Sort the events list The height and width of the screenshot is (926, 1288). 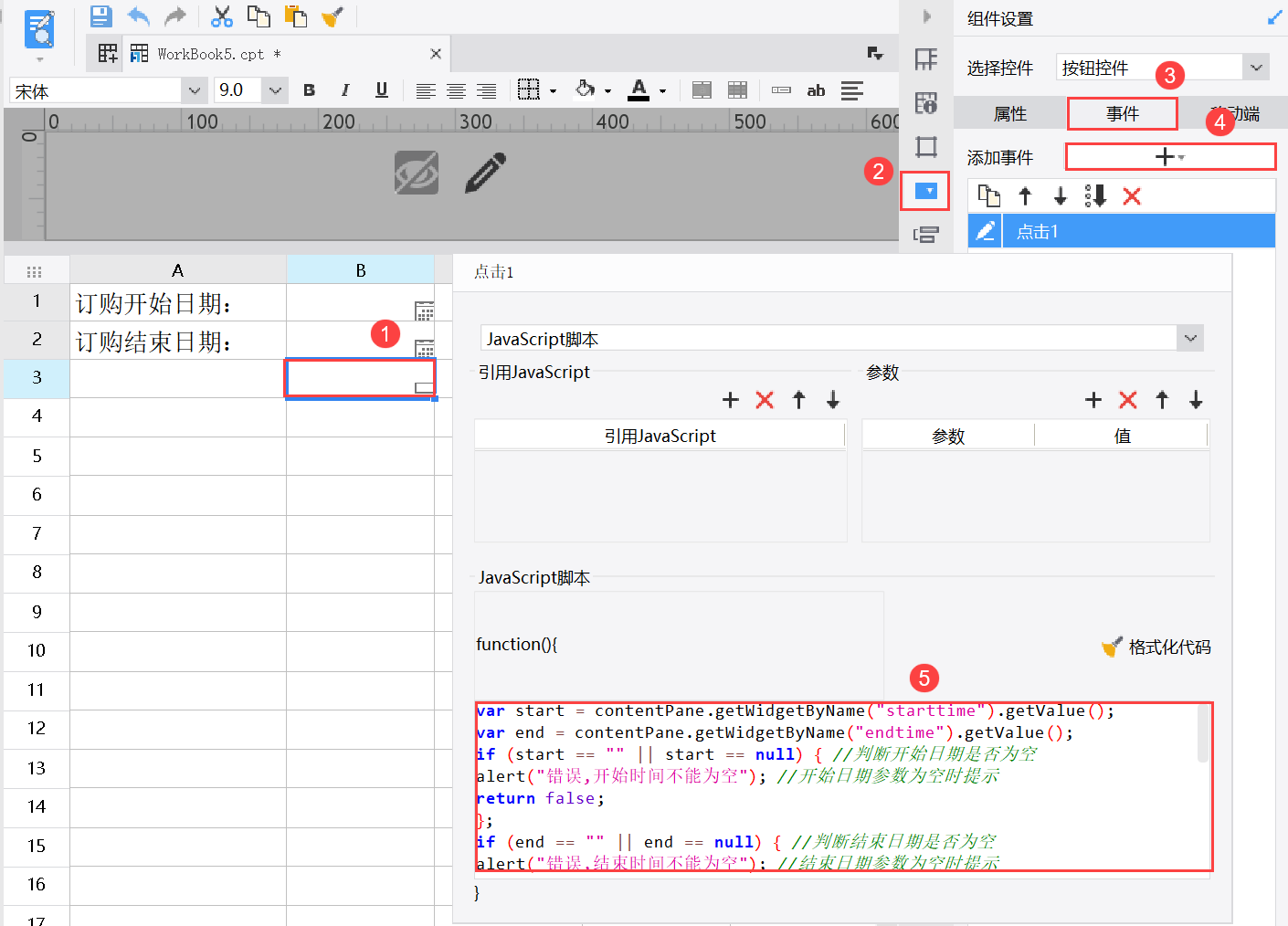pyautogui.click(x=1095, y=195)
